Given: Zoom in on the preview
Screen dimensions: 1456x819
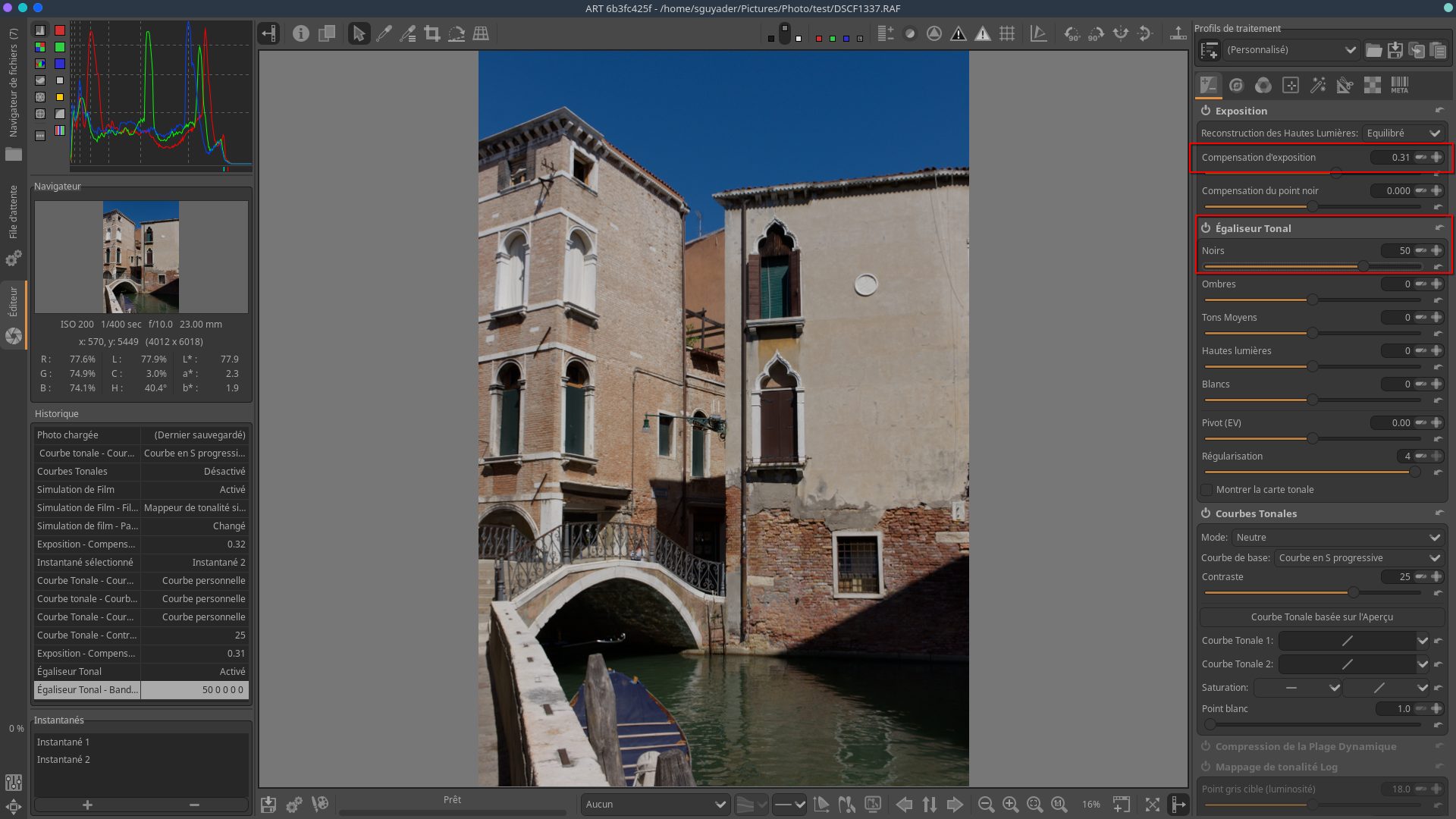Looking at the screenshot, I should pyautogui.click(x=1010, y=805).
